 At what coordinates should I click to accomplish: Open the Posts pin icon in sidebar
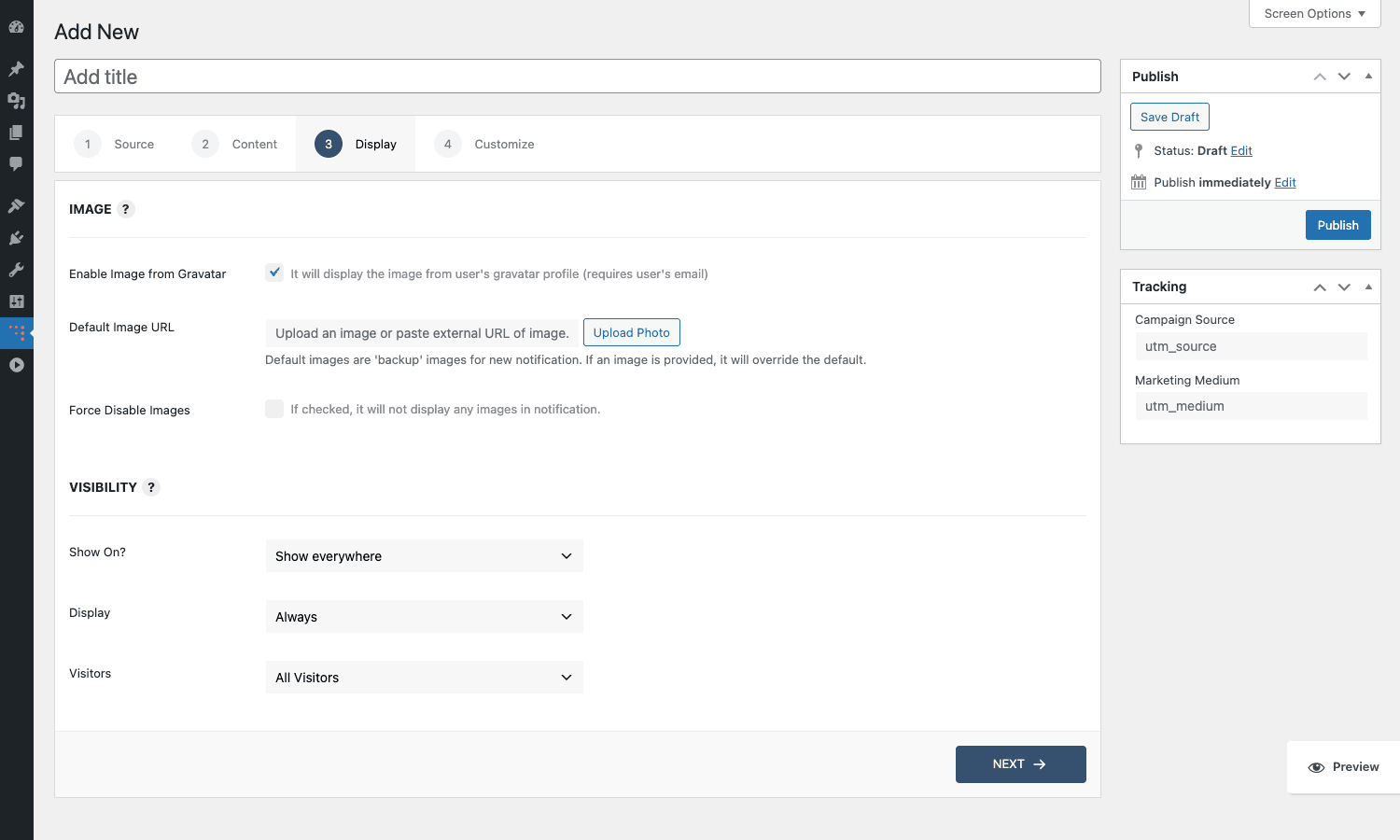16,69
